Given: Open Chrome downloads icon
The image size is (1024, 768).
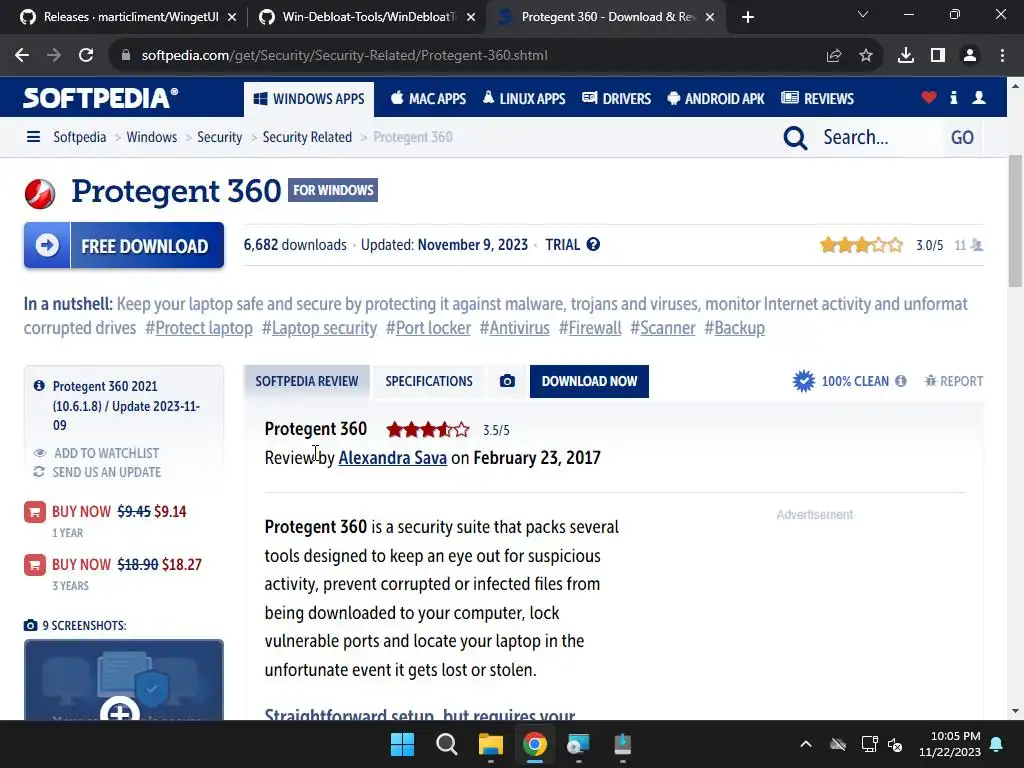Looking at the screenshot, I should (906, 56).
